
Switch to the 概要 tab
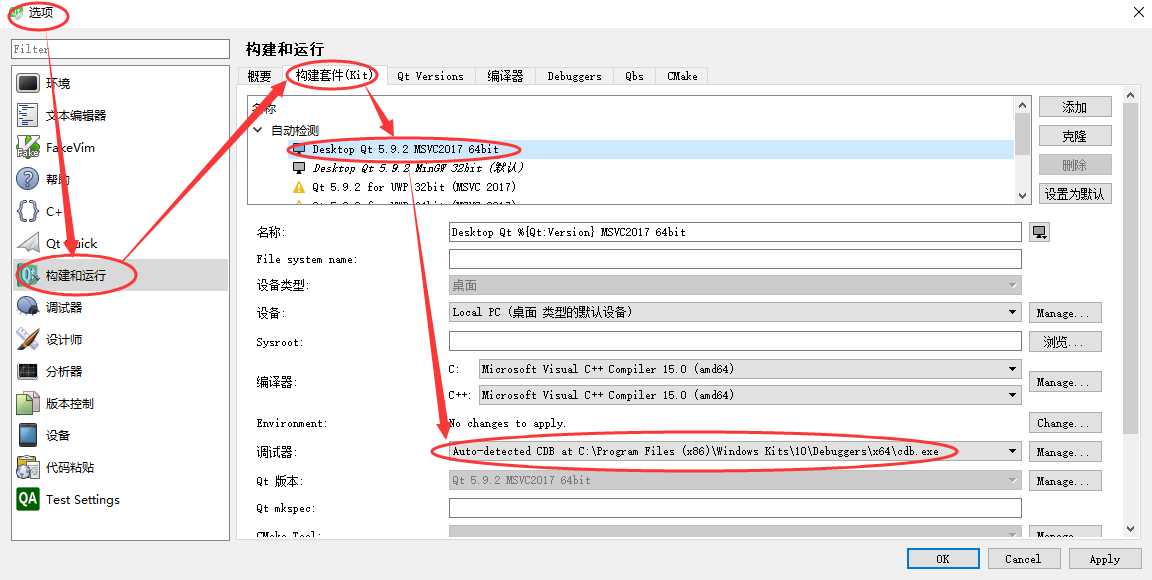[259, 76]
